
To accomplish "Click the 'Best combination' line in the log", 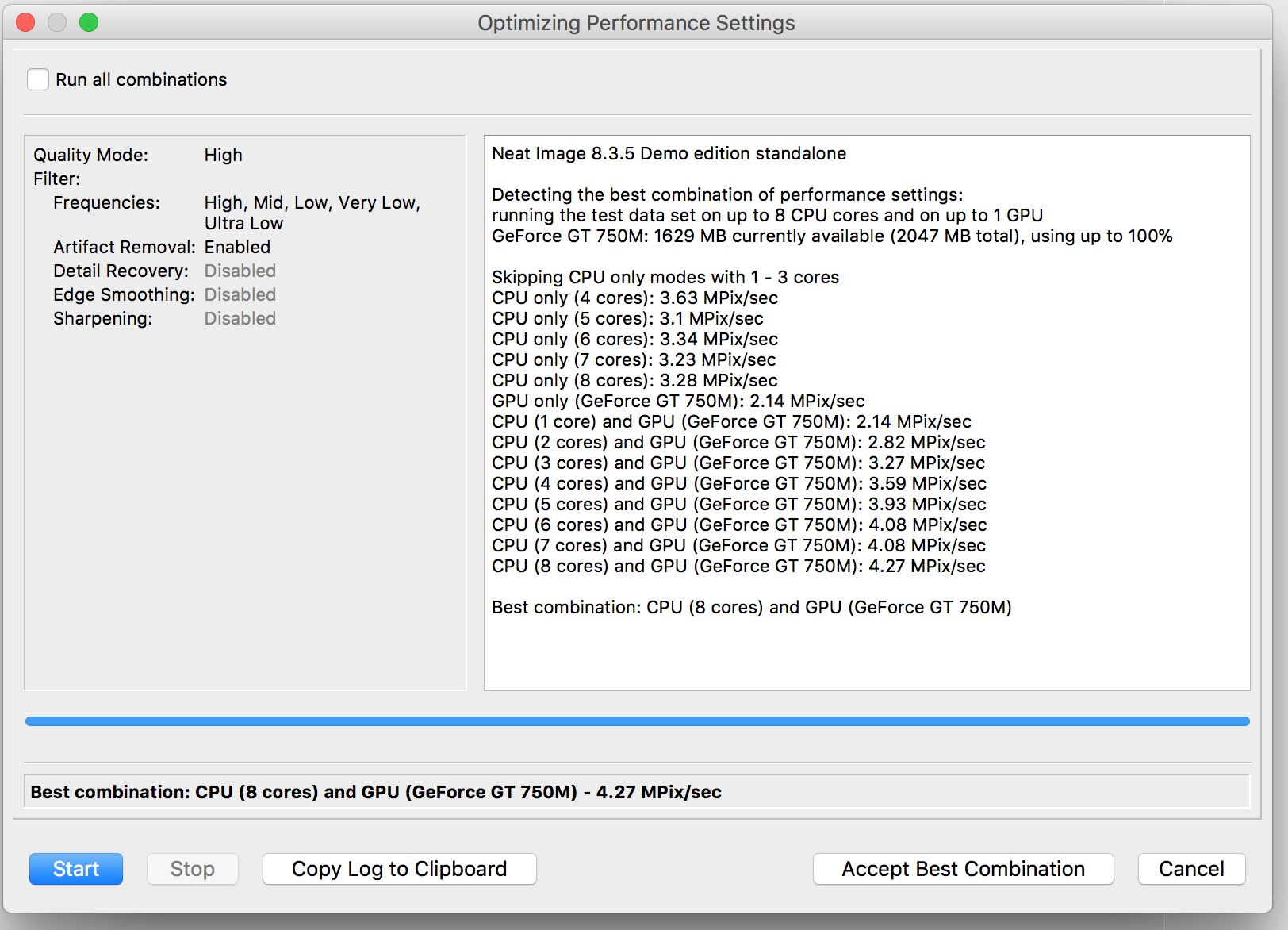I will [752, 607].
